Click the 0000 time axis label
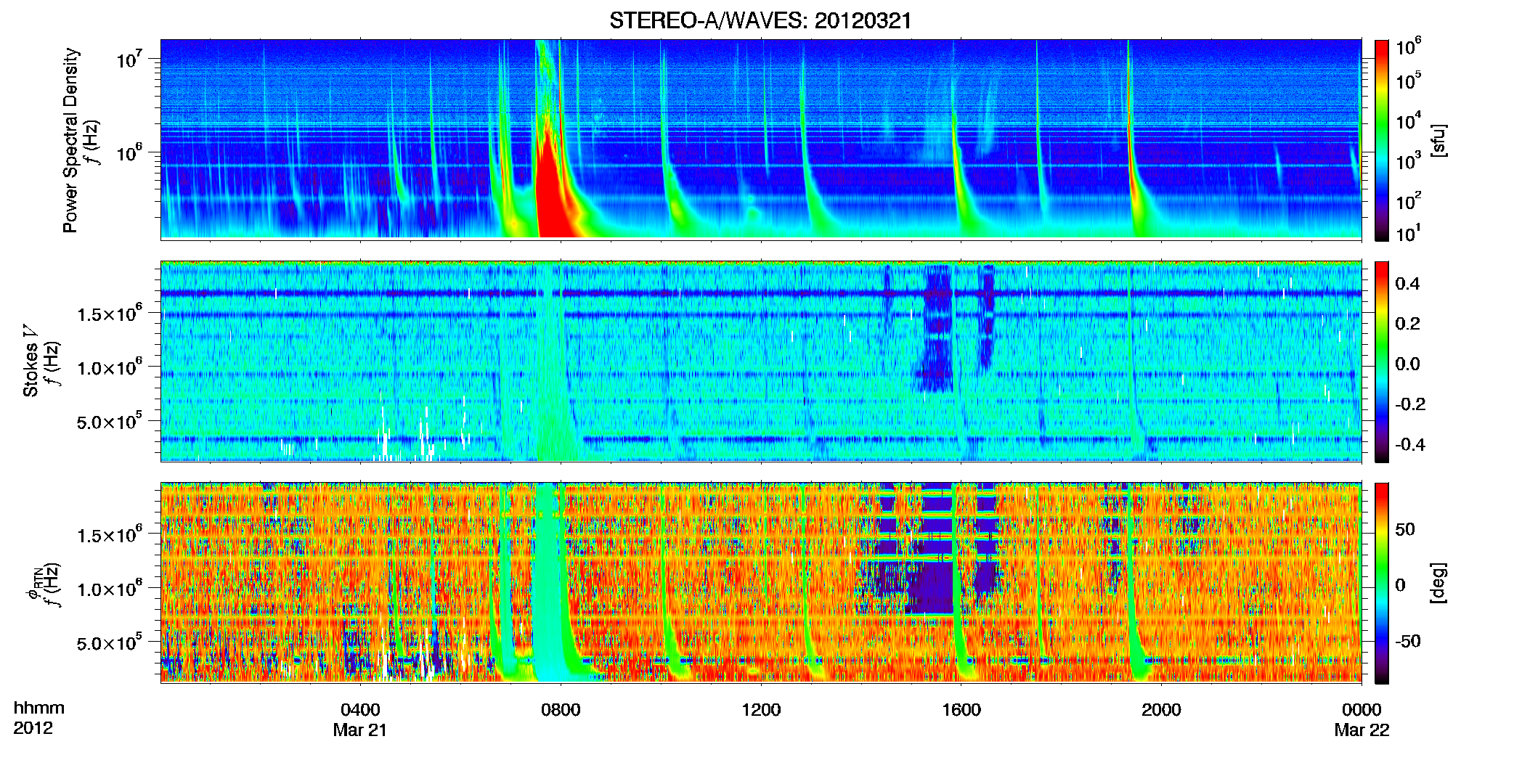This screenshot has width=1522, height=784. (1362, 710)
